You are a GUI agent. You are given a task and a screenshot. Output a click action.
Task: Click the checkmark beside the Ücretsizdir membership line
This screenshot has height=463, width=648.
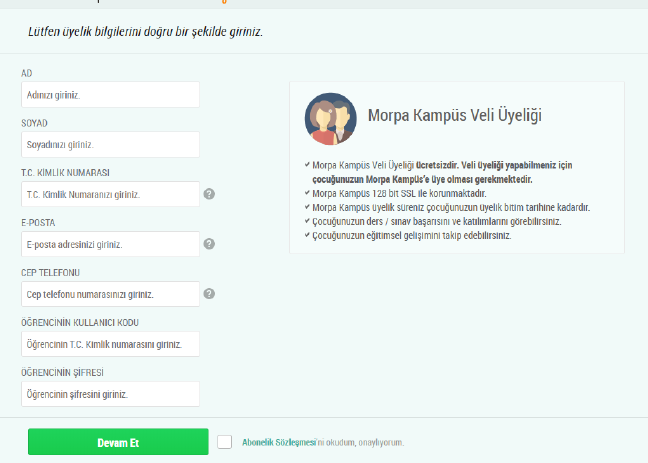[306, 164]
